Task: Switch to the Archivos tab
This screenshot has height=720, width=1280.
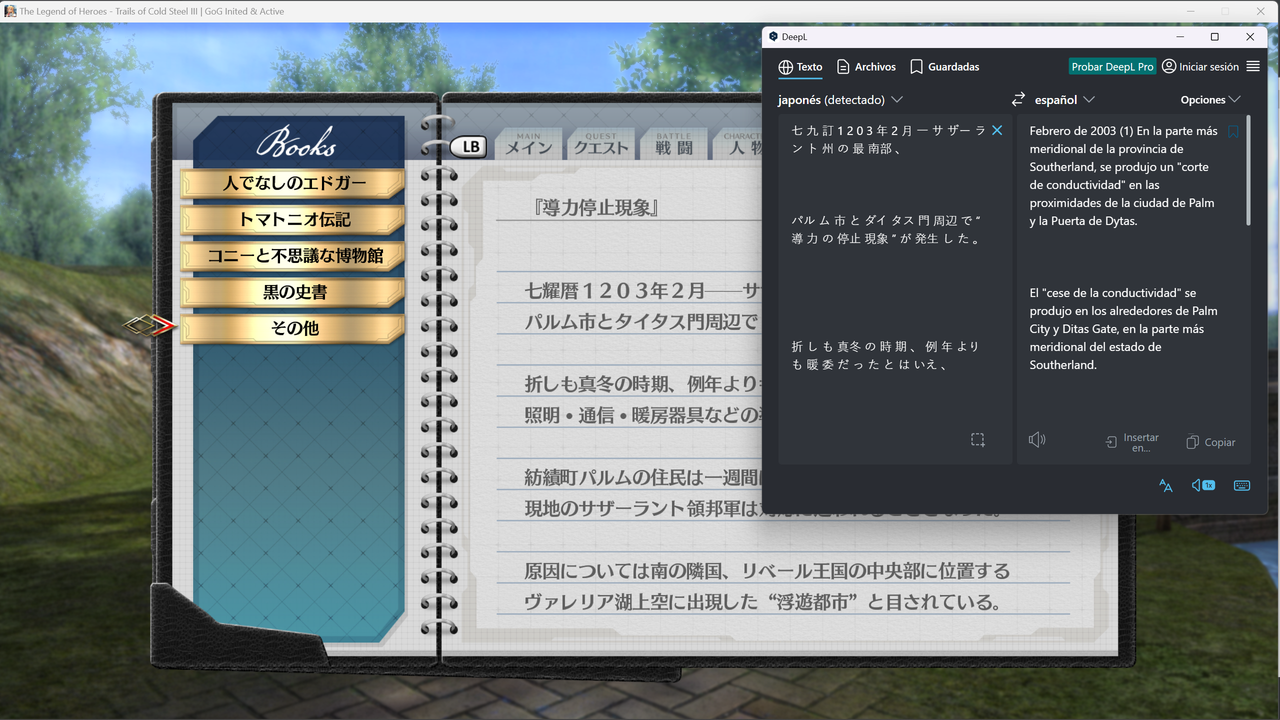Action: [866, 67]
